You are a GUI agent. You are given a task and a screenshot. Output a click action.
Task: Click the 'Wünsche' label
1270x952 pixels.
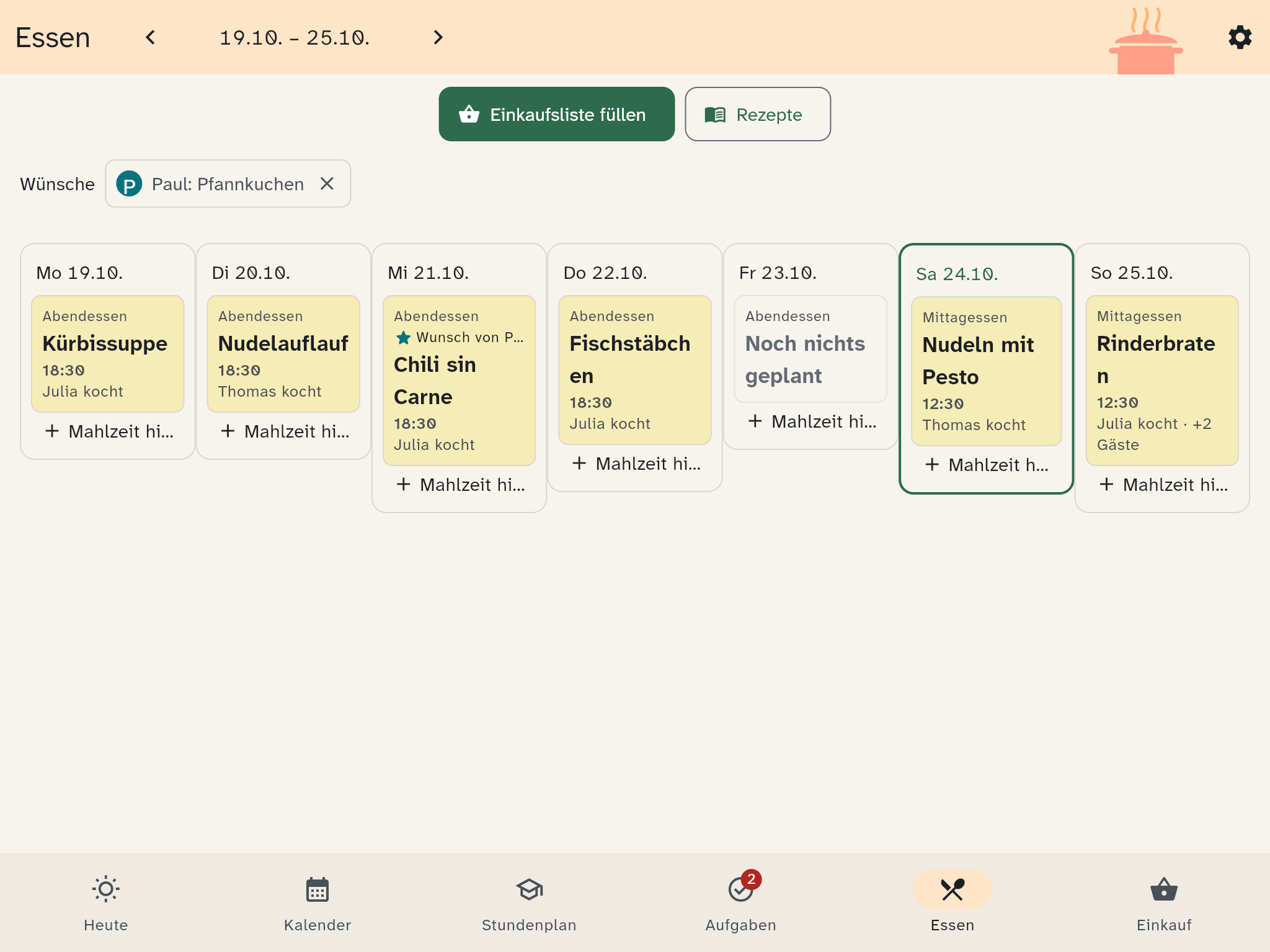pyautogui.click(x=58, y=184)
